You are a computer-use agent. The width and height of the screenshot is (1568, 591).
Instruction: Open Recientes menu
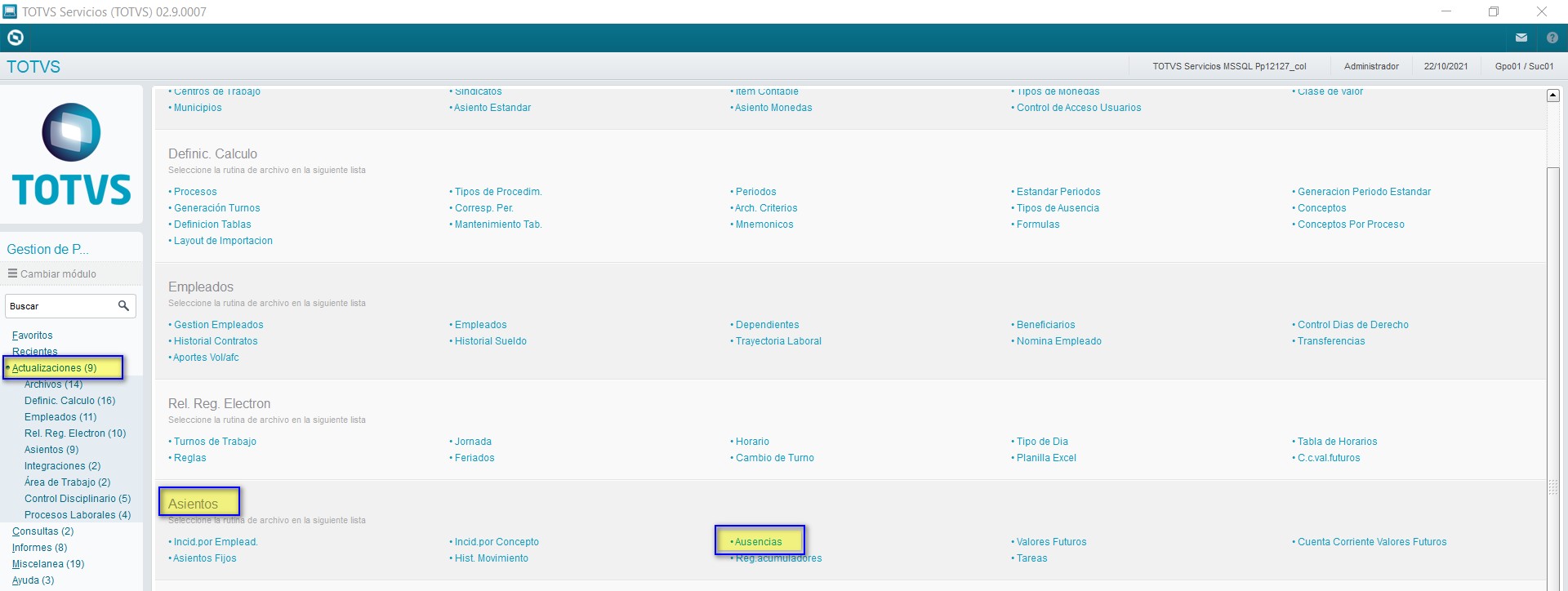[x=34, y=352]
